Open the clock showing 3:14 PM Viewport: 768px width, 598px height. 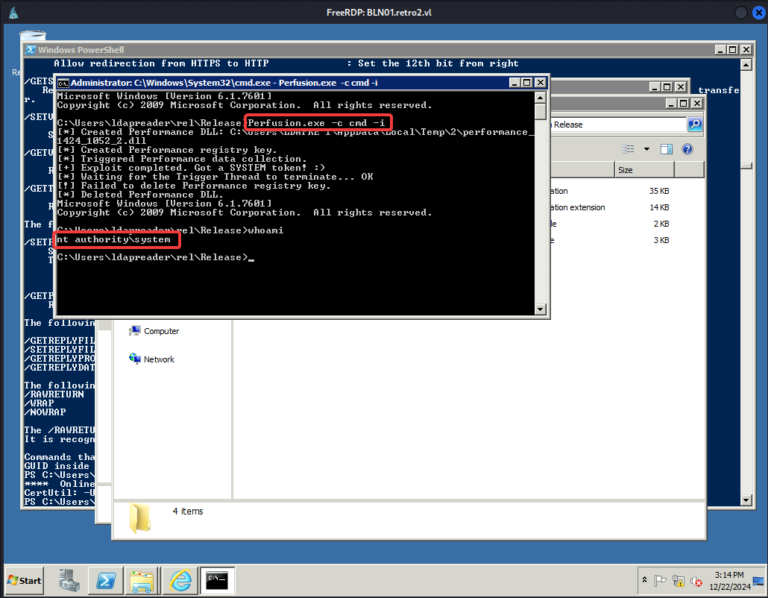coord(729,581)
